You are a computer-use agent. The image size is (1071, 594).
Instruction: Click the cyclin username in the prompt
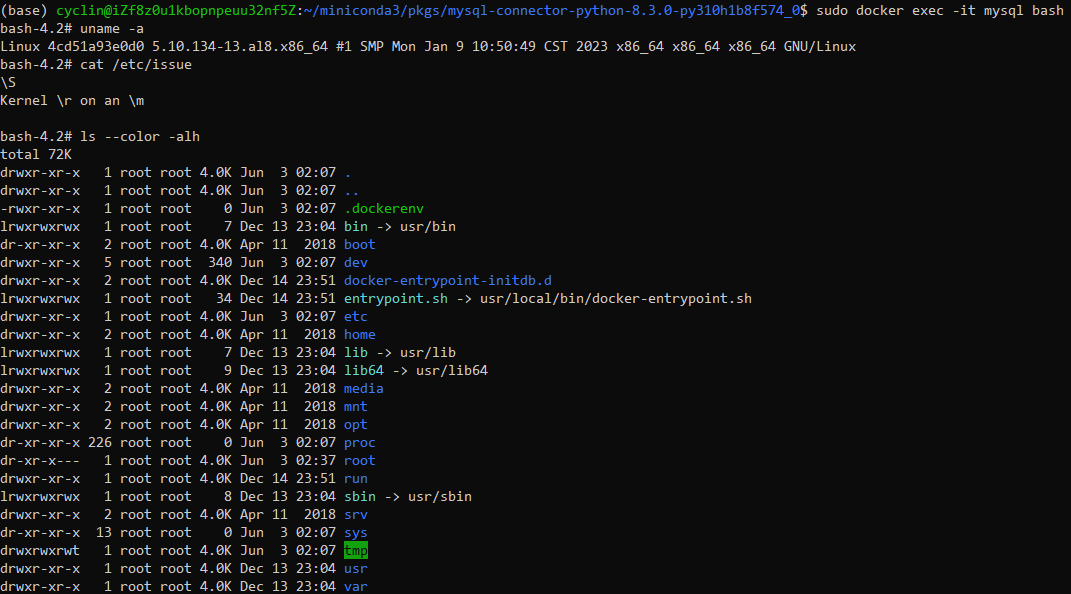tap(80, 11)
